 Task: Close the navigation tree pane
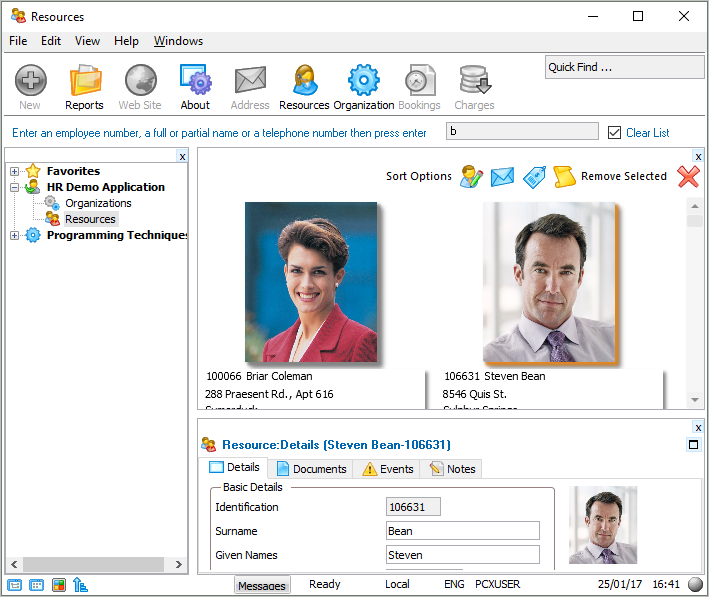pos(182,156)
